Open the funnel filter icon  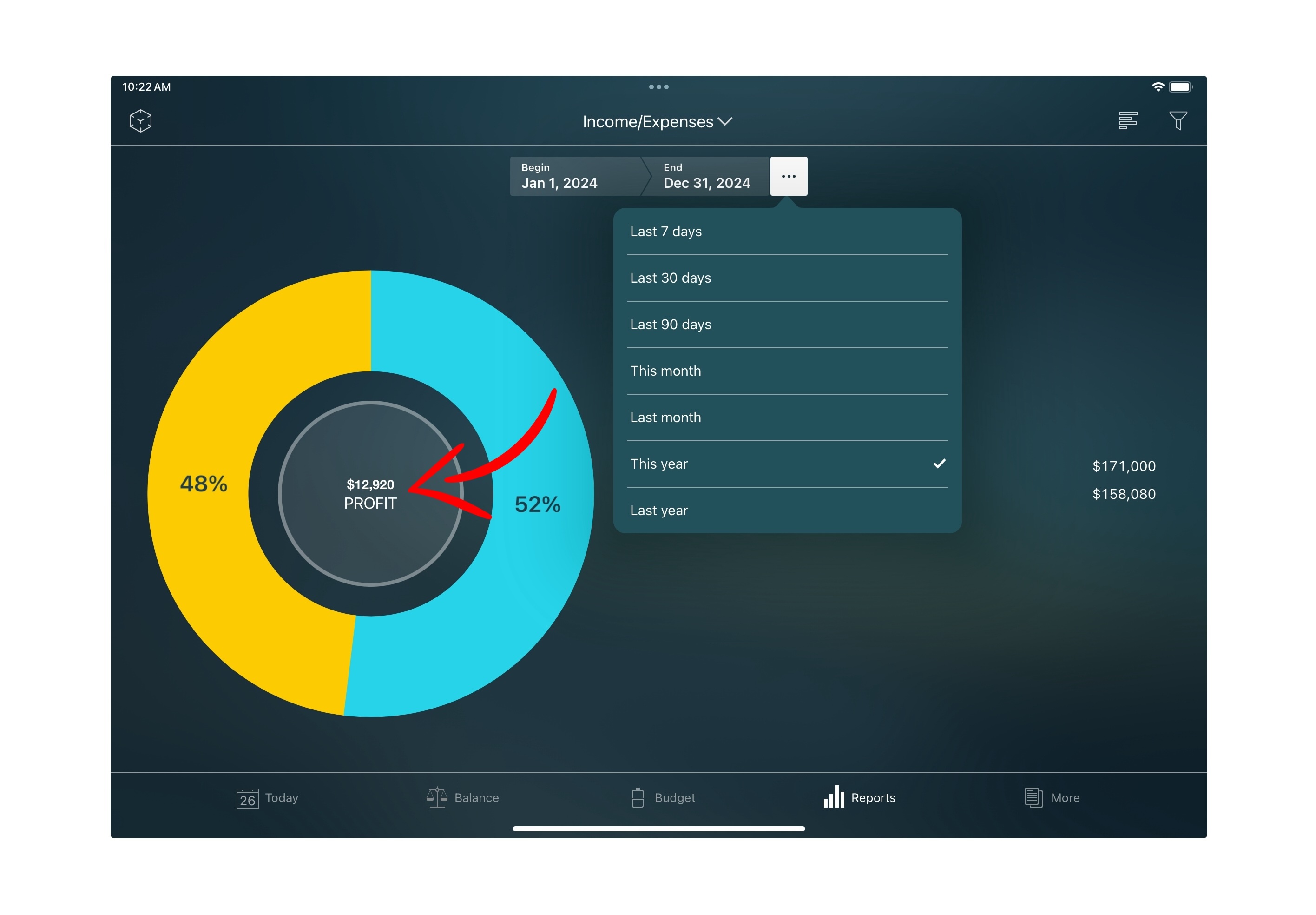tap(1178, 120)
